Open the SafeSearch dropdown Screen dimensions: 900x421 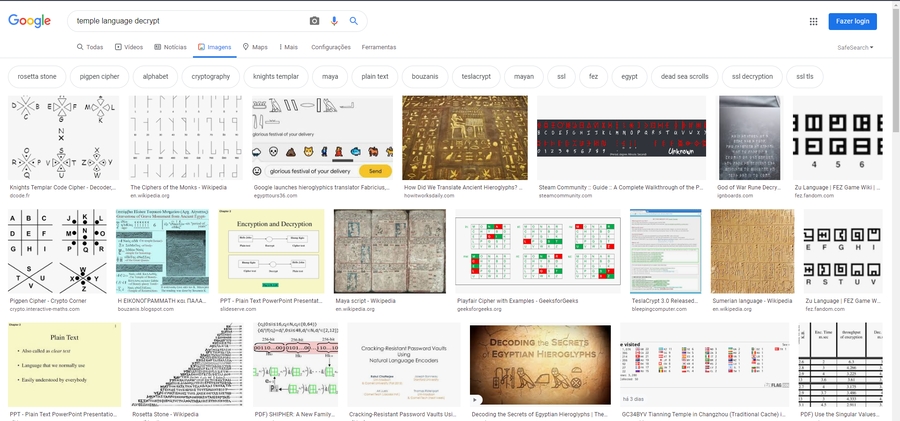[856, 47]
